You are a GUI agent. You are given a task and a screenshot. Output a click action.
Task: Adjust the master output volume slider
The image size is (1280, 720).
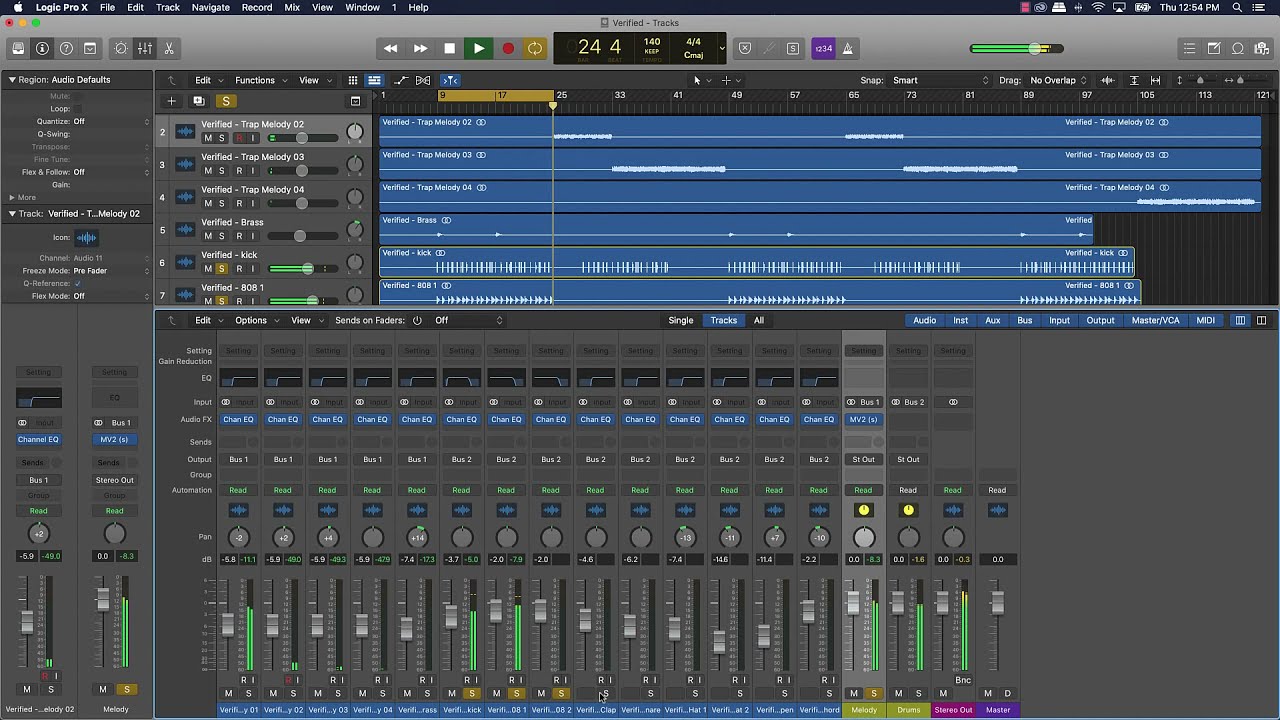[1016, 48]
